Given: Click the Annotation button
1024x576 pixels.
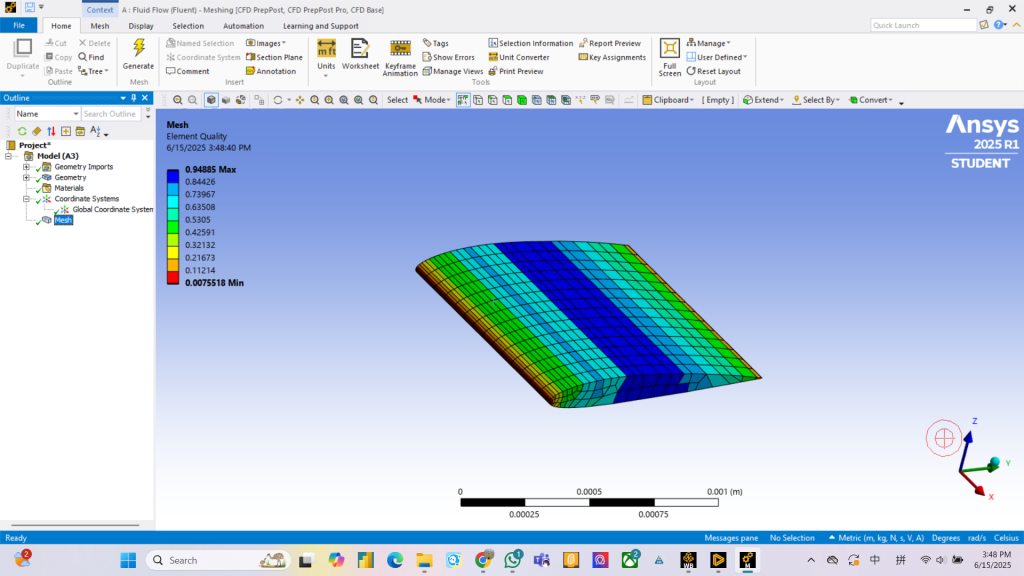Looking at the screenshot, I should click(x=270, y=71).
